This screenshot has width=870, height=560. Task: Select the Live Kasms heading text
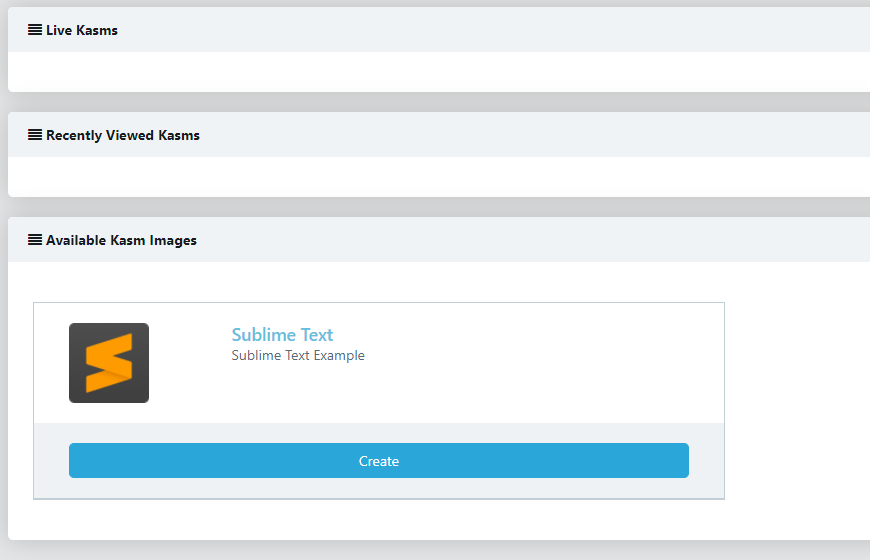[x=82, y=30]
